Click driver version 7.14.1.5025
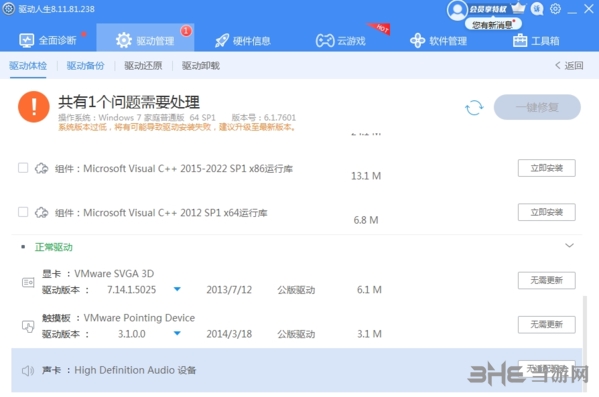The image size is (599, 397). 131,290
